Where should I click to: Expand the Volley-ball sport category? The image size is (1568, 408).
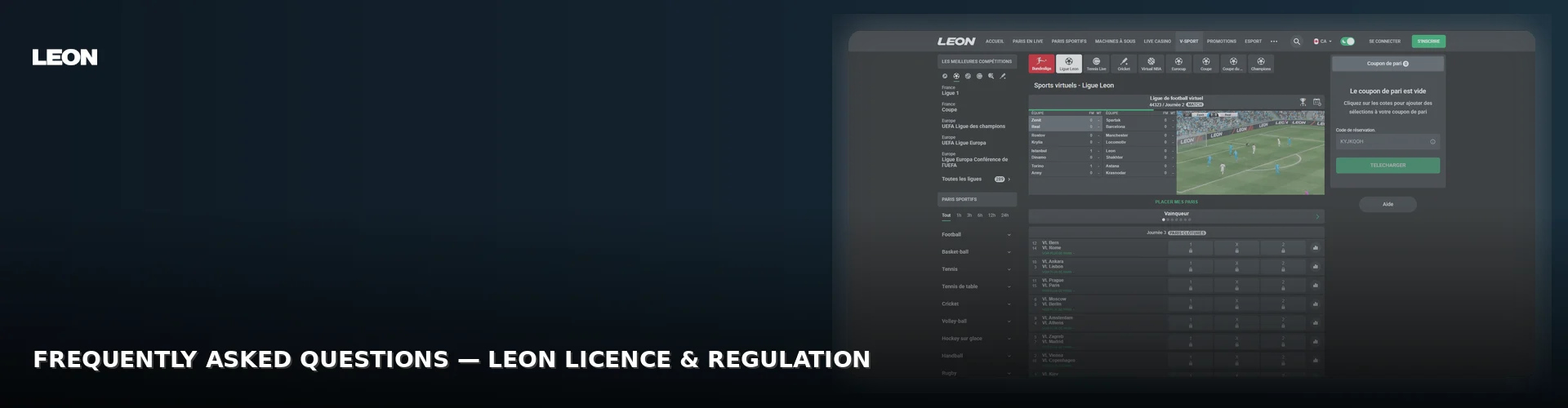point(977,322)
